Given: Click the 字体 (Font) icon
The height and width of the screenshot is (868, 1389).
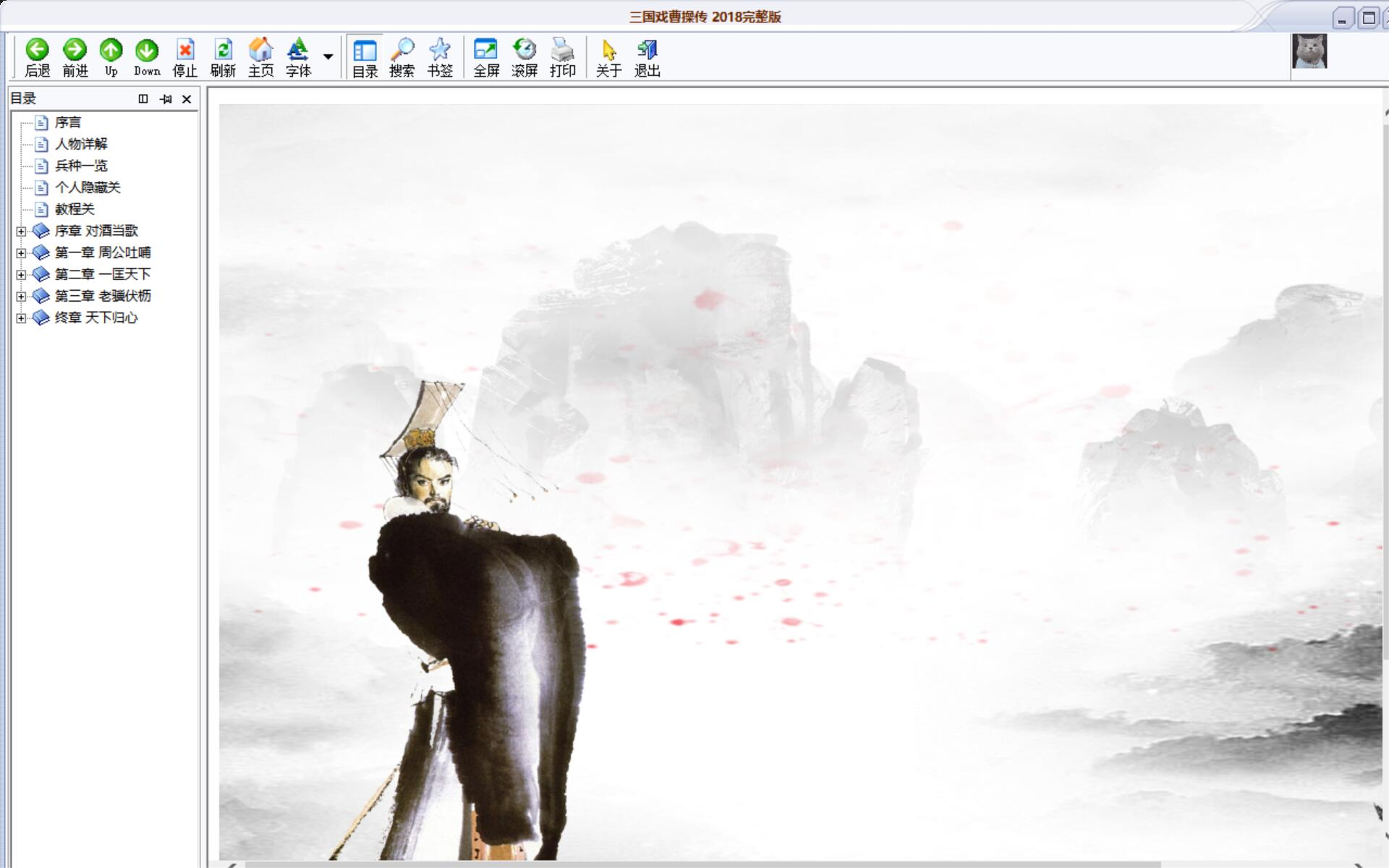Looking at the screenshot, I should point(298,49).
